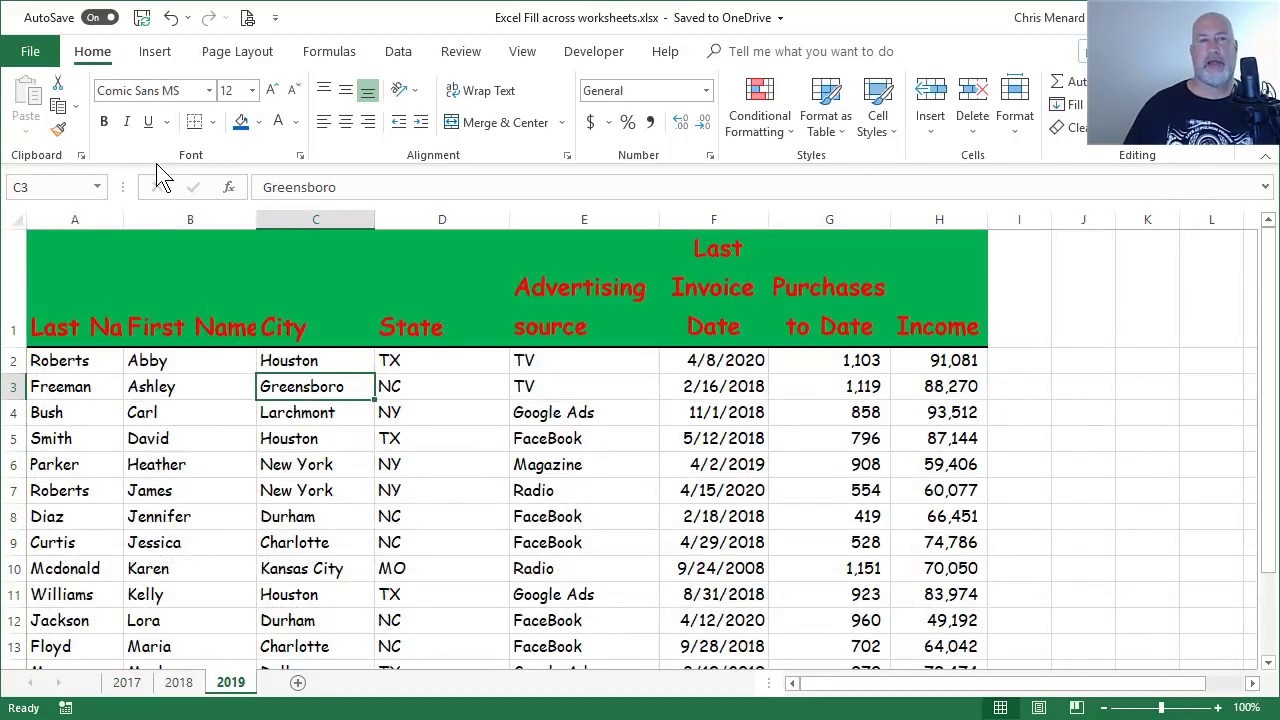Image resolution: width=1280 pixels, height=720 pixels.
Task: Switch to the Formulas ribbon tab
Action: coord(329,51)
